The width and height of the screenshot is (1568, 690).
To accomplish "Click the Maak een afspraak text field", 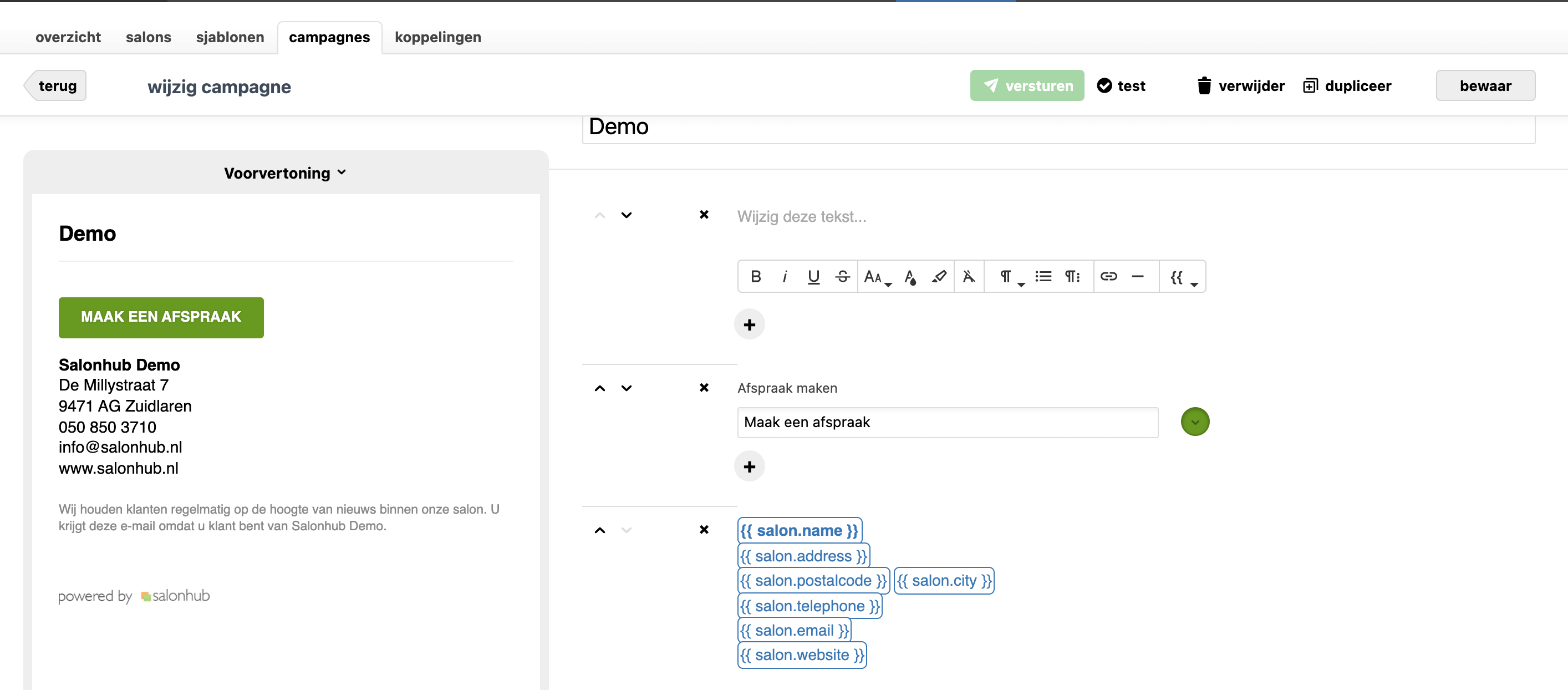I will [x=947, y=422].
